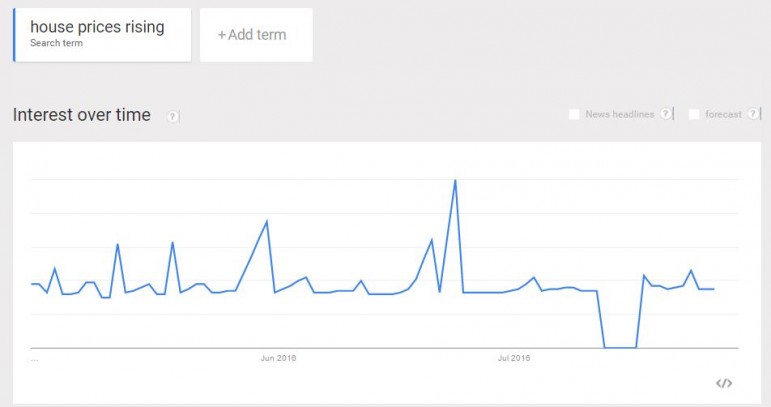Screen dimensions: 771x407
Task: Click the 'forecast' label text
Action: 723,114
